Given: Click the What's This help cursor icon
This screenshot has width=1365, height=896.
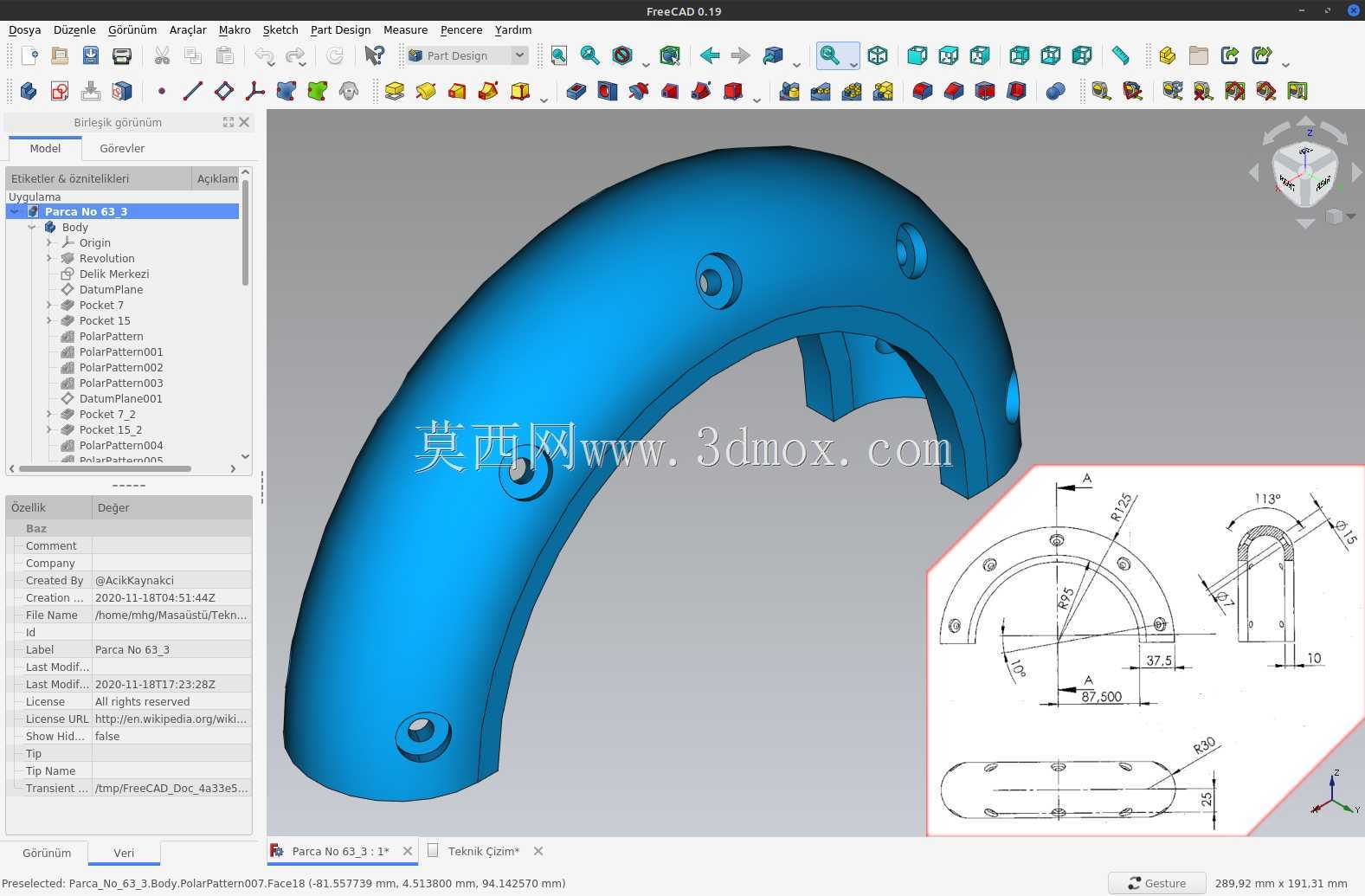Looking at the screenshot, I should tap(374, 55).
